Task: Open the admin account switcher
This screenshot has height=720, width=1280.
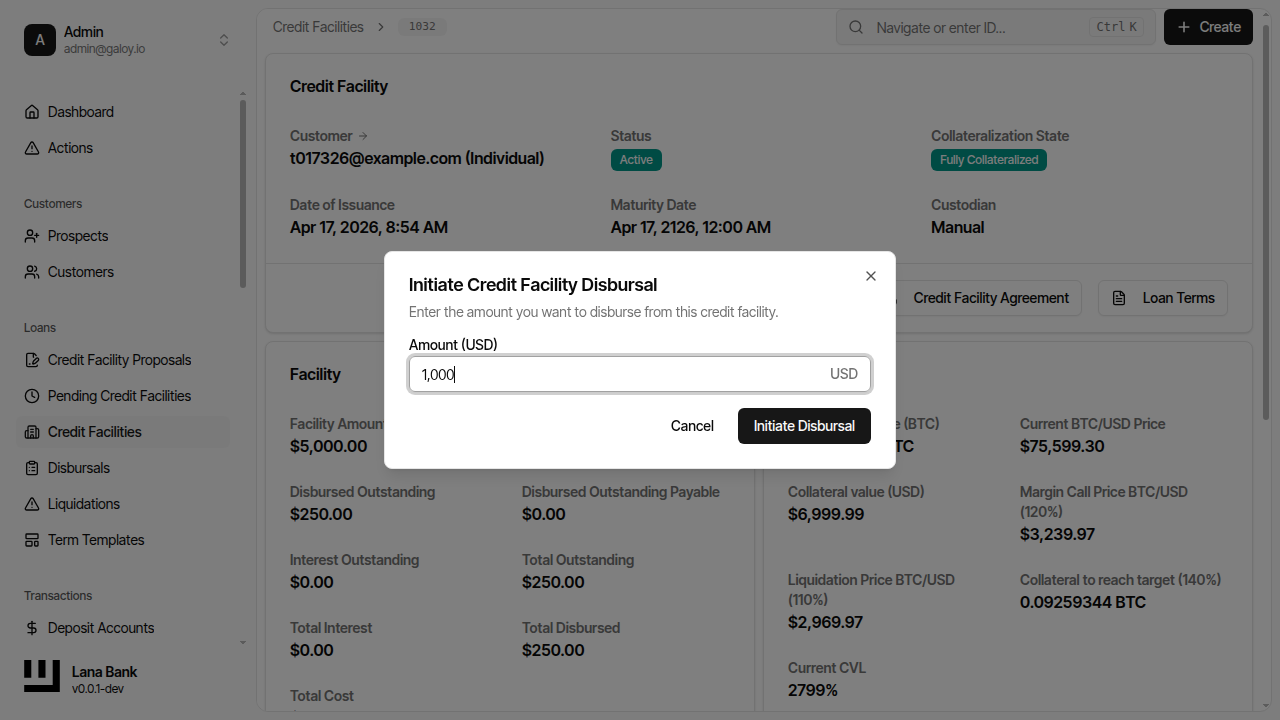Action: click(224, 40)
